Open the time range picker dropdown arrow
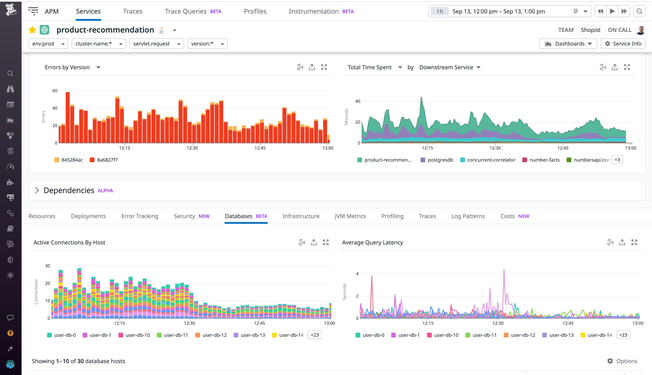 point(585,11)
